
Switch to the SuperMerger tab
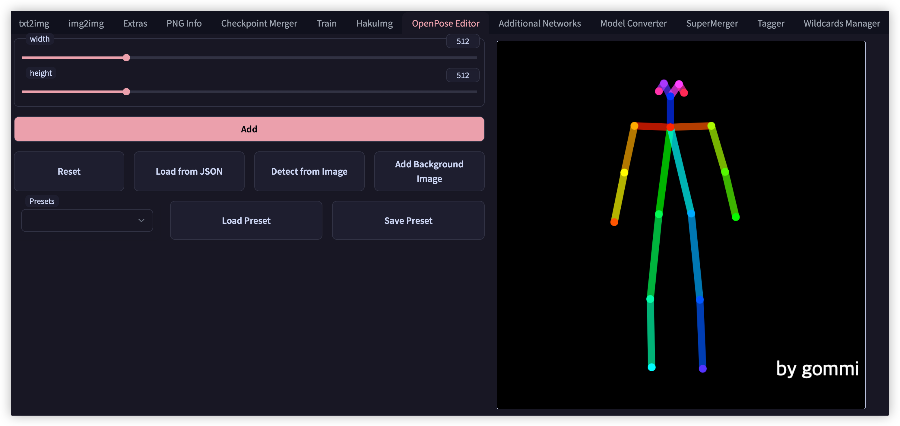(712, 24)
